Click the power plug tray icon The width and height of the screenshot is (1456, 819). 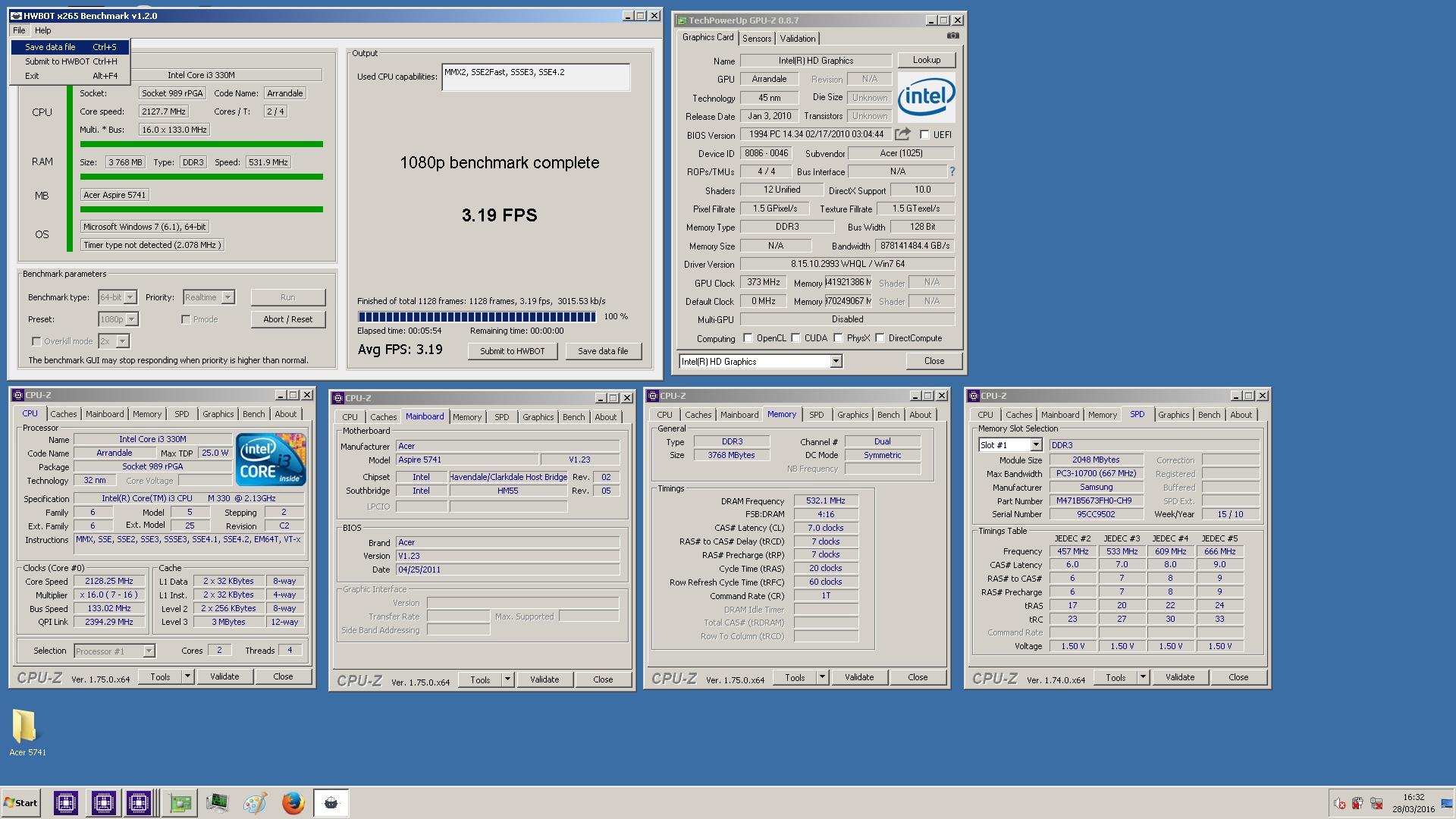pyautogui.click(x=1357, y=804)
